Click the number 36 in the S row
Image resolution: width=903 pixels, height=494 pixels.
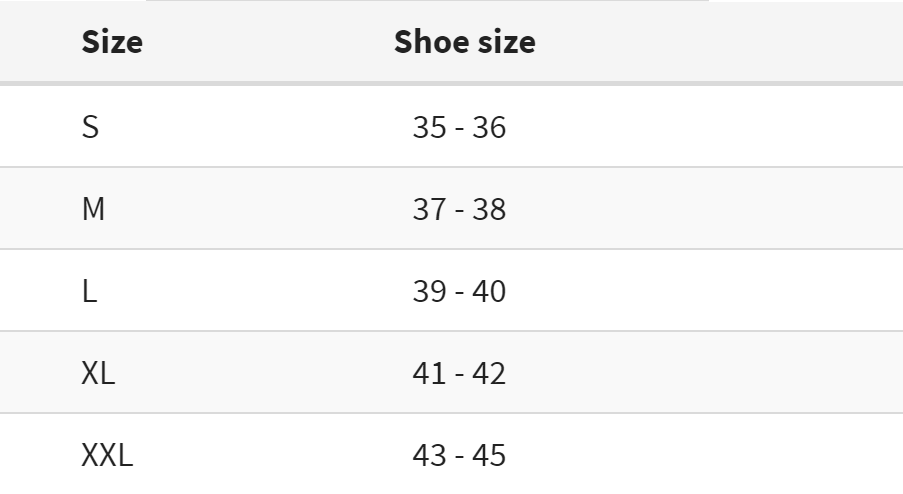click(490, 128)
